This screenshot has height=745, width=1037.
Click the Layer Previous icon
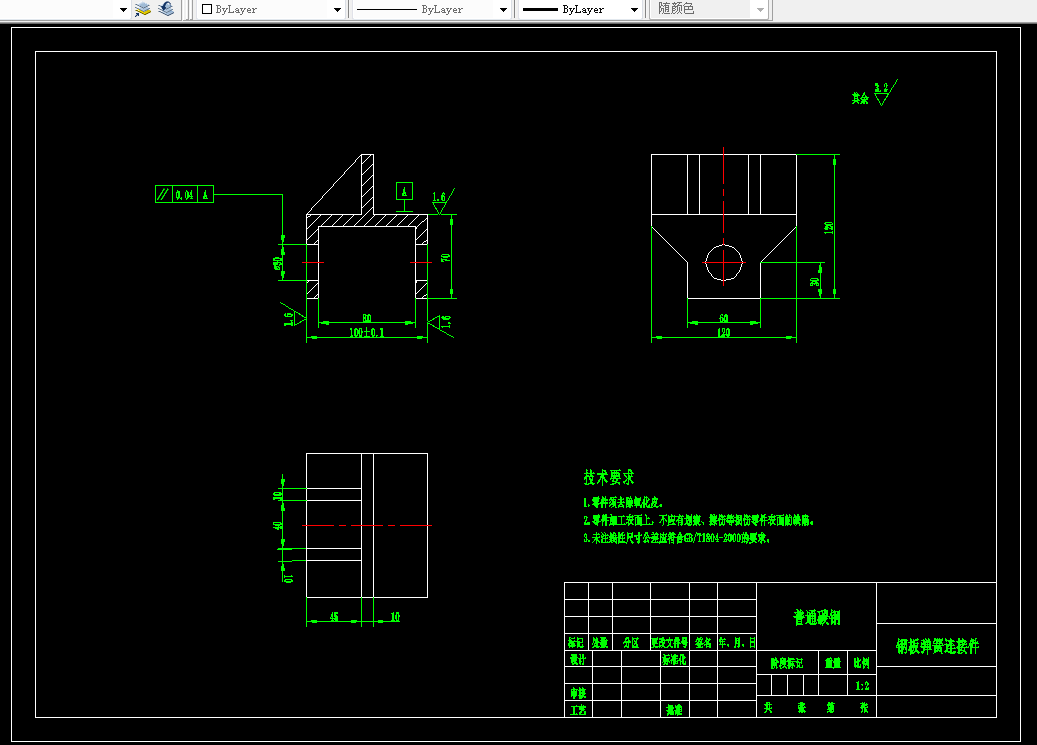tap(166, 9)
